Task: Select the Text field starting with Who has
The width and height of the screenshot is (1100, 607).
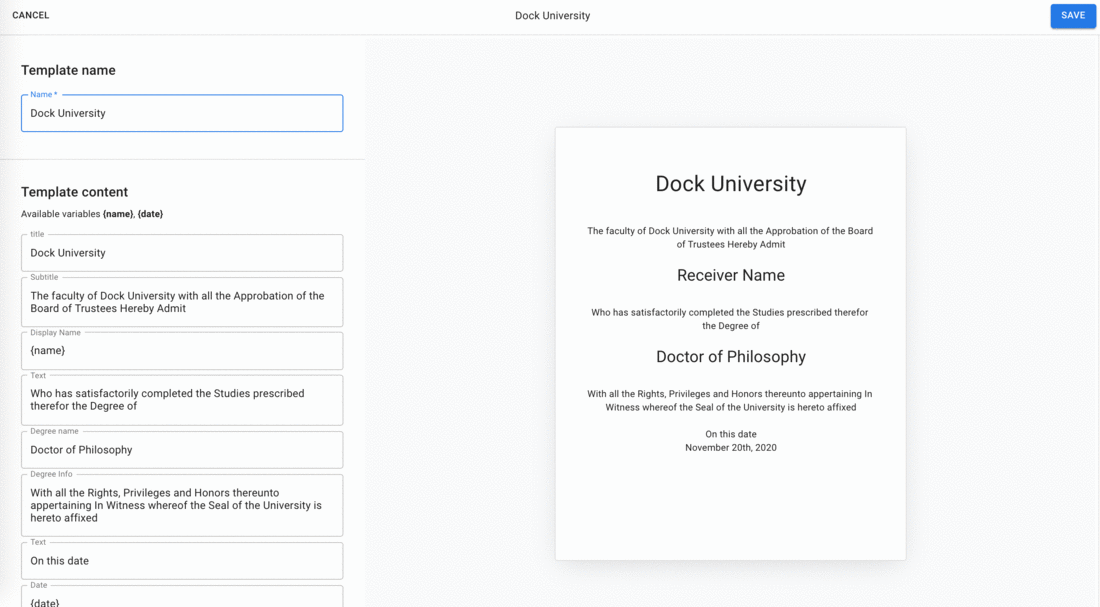Action: (x=181, y=399)
